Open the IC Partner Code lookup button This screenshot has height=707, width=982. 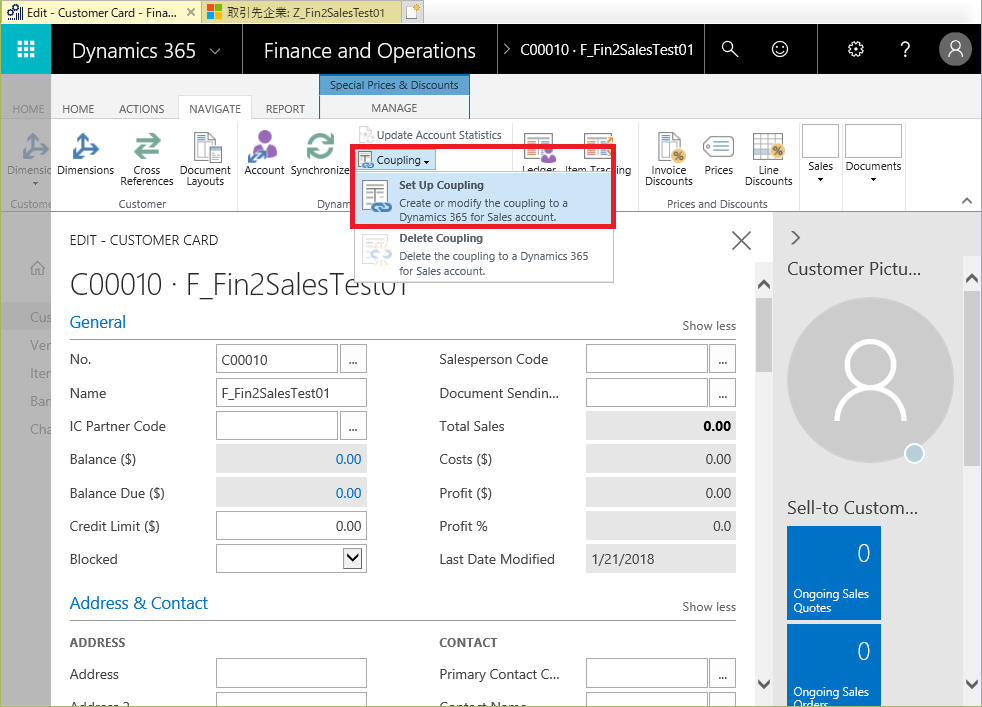[353, 426]
